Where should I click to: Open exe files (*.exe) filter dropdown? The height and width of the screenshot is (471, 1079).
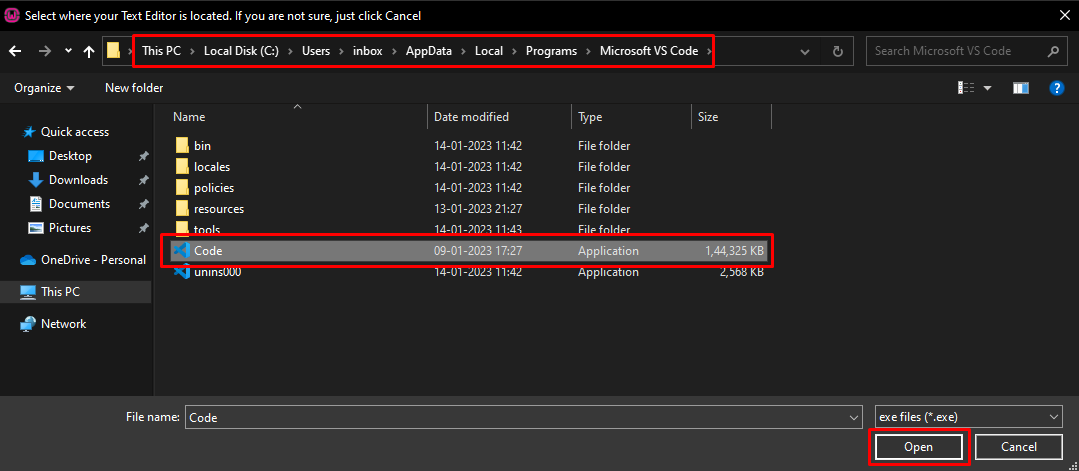pos(968,417)
